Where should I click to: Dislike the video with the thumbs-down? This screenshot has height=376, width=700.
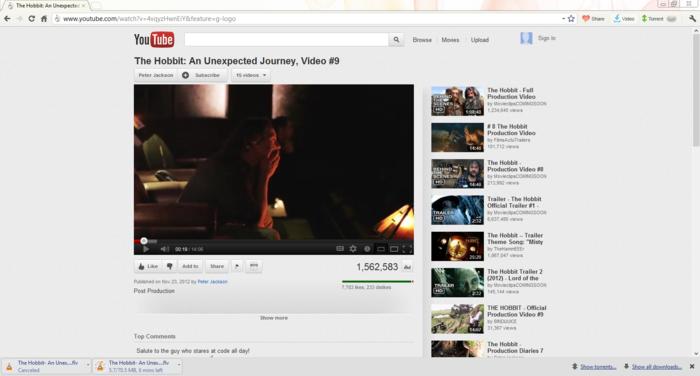170,266
